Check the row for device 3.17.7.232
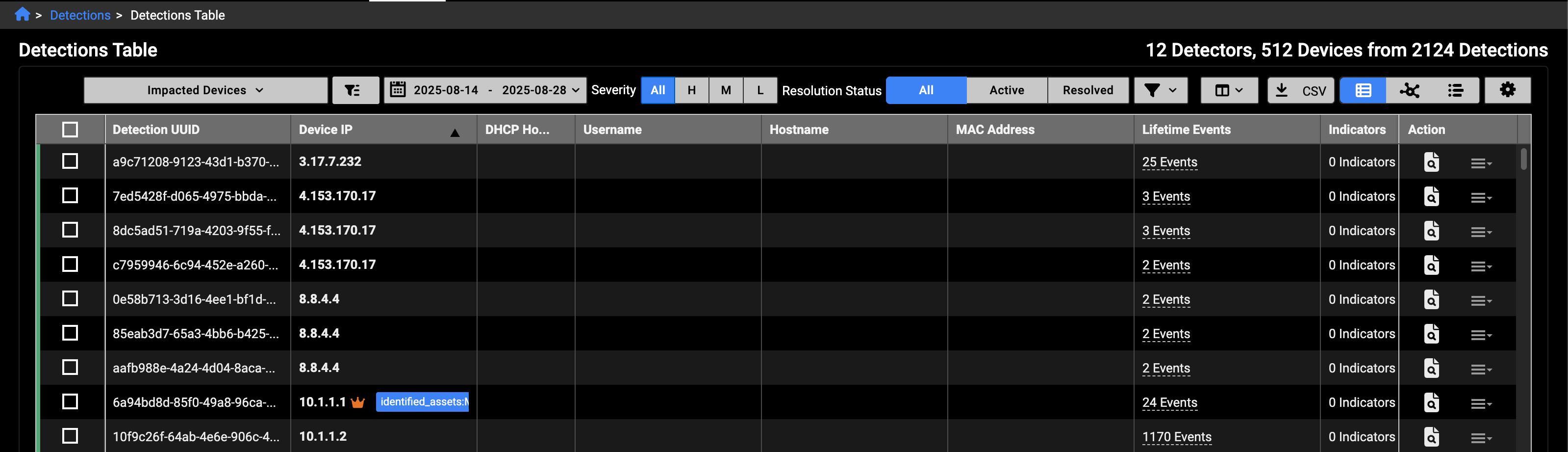1568x452 pixels. [70, 161]
